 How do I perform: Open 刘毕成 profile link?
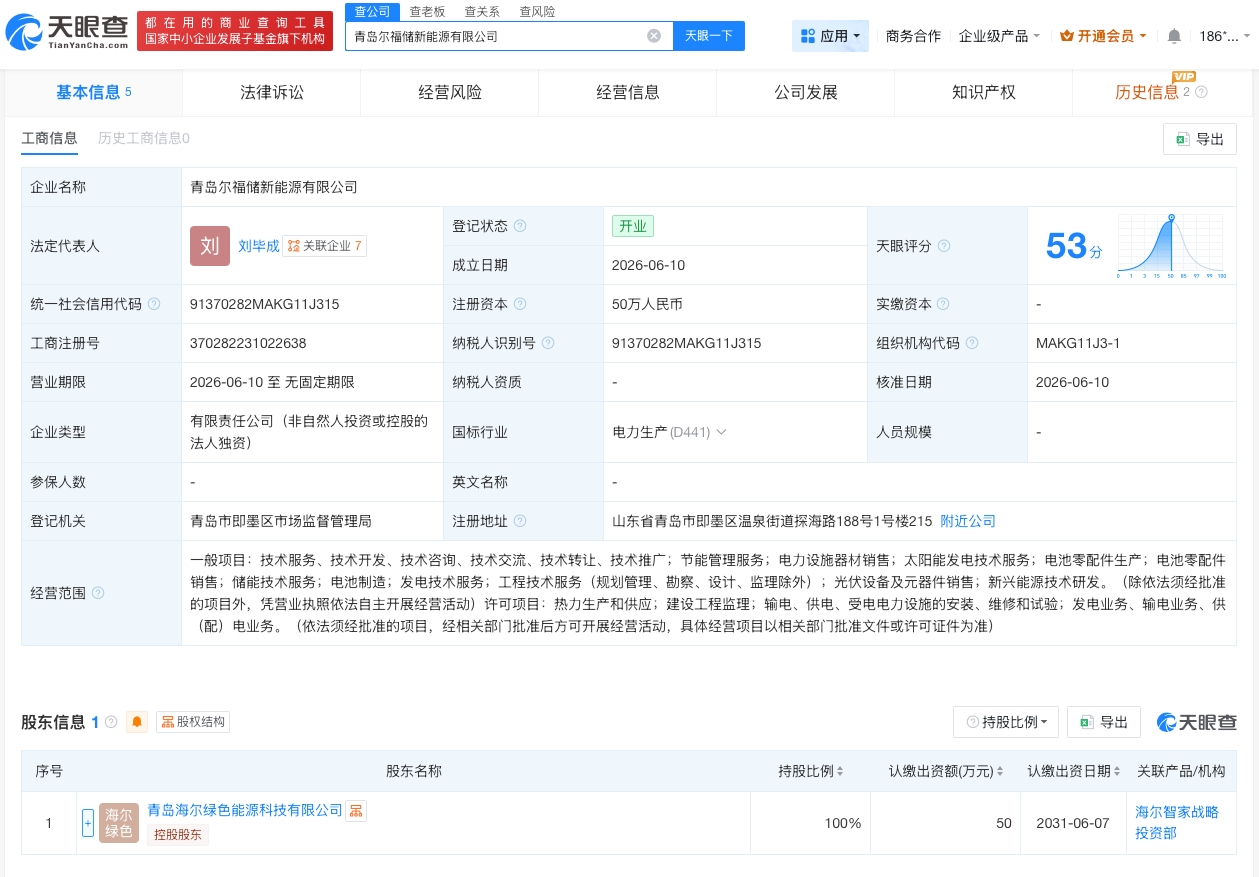(259, 246)
